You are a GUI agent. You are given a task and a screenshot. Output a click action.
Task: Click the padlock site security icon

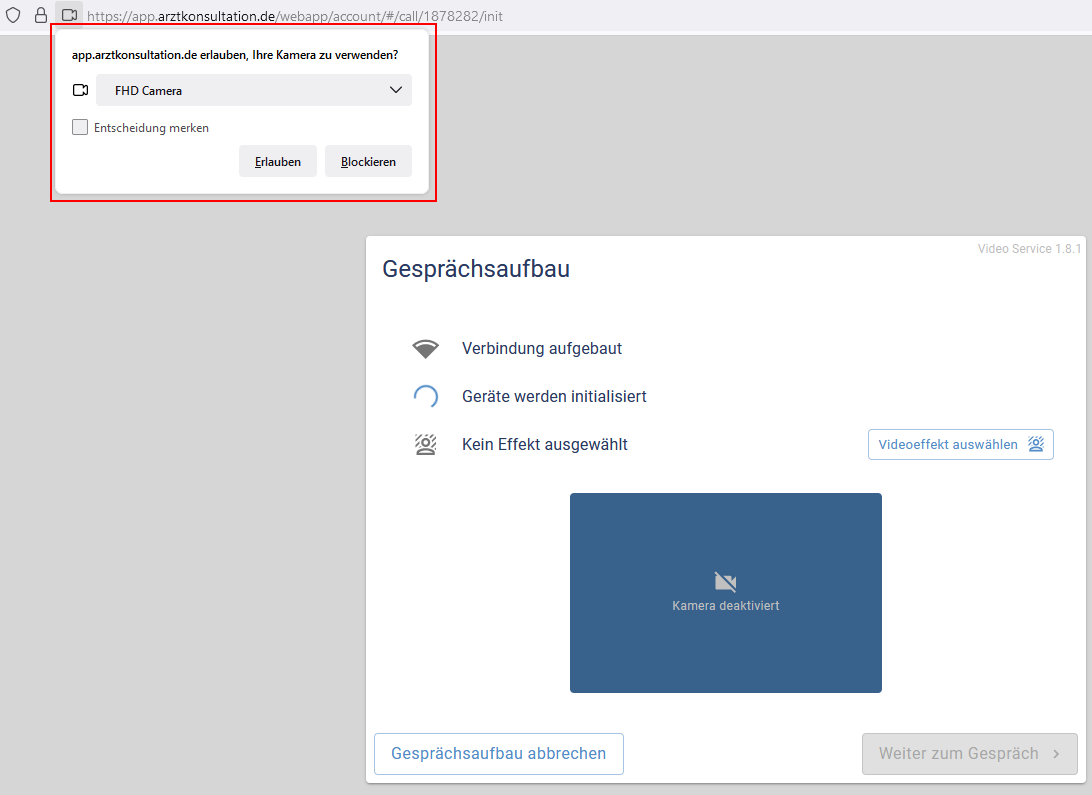pos(41,16)
